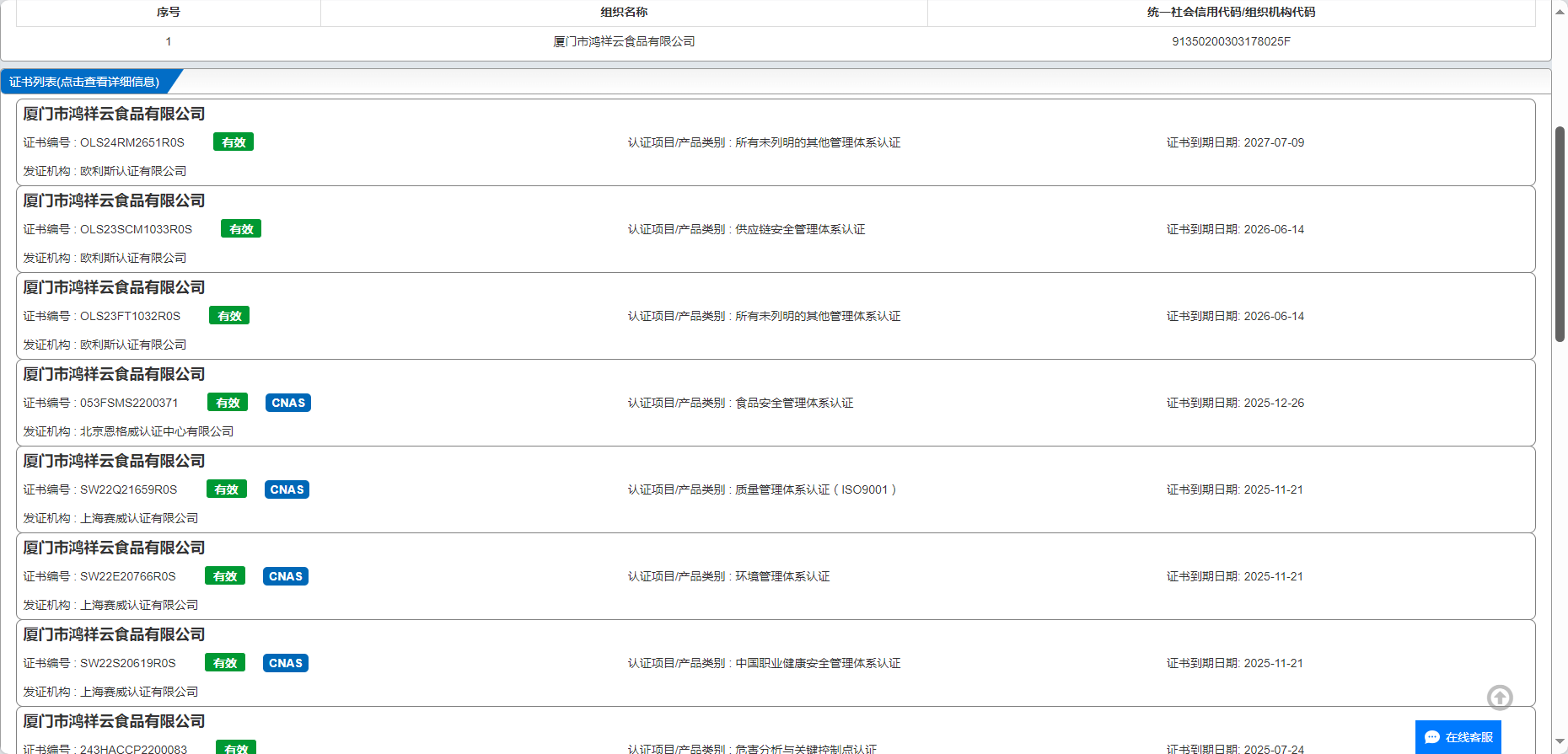This screenshot has width=1568, height=754.
Task: Click category 中国职业健康安全管理体系认证
Action: 818,663
